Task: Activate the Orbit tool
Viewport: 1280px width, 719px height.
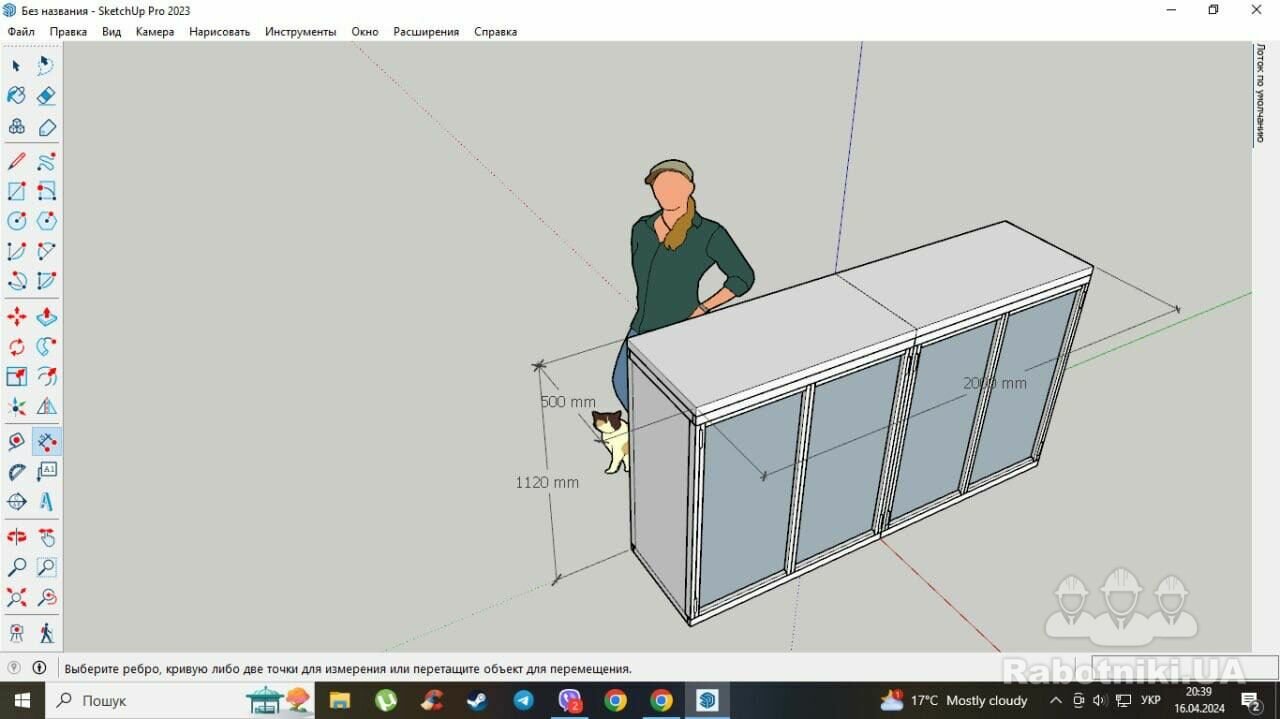Action: coord(17,537)
